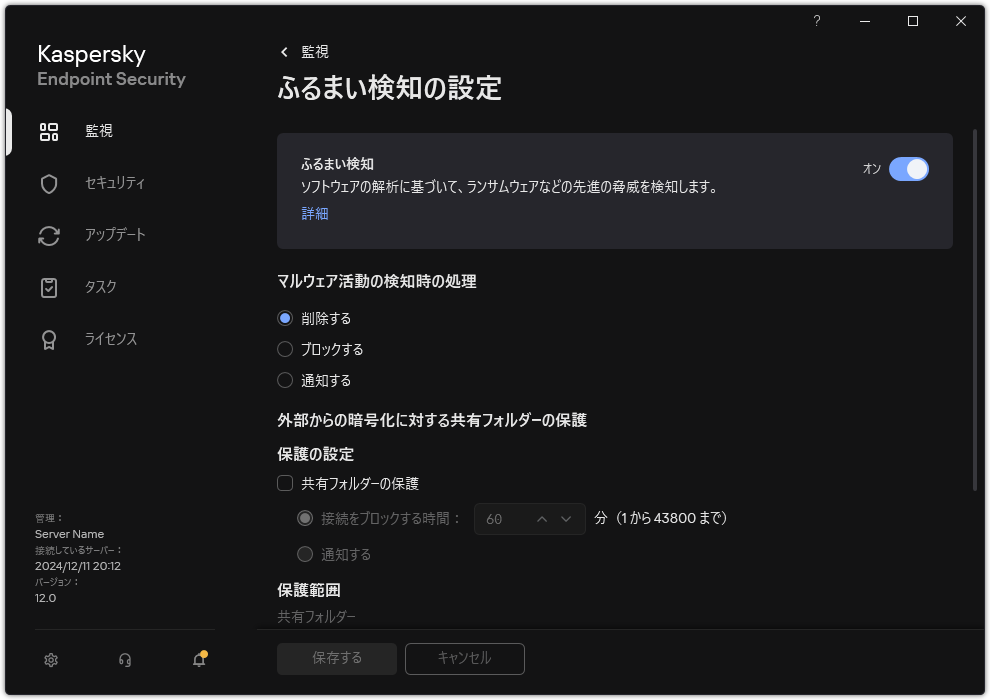Open the settings gear at bottom left
Viewport: 990px width, 700px height.
click(50, 660)
